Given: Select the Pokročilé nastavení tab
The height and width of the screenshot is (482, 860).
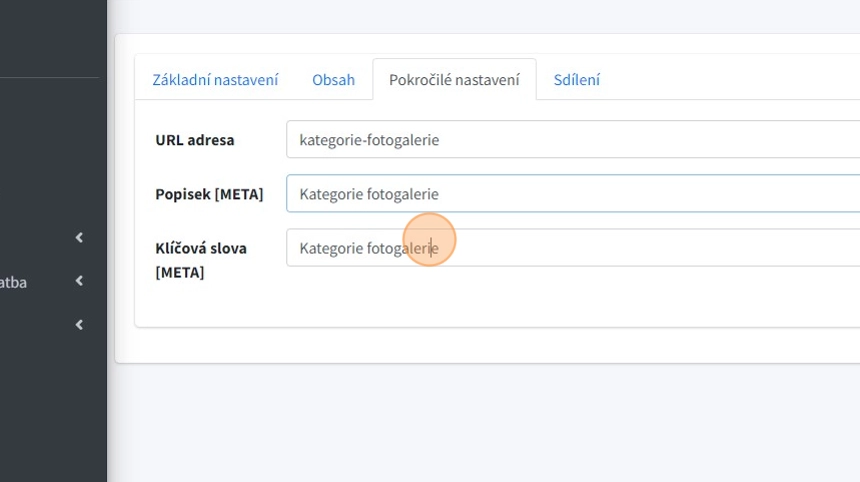Looking at the screenshot, I should pos(454,80).
